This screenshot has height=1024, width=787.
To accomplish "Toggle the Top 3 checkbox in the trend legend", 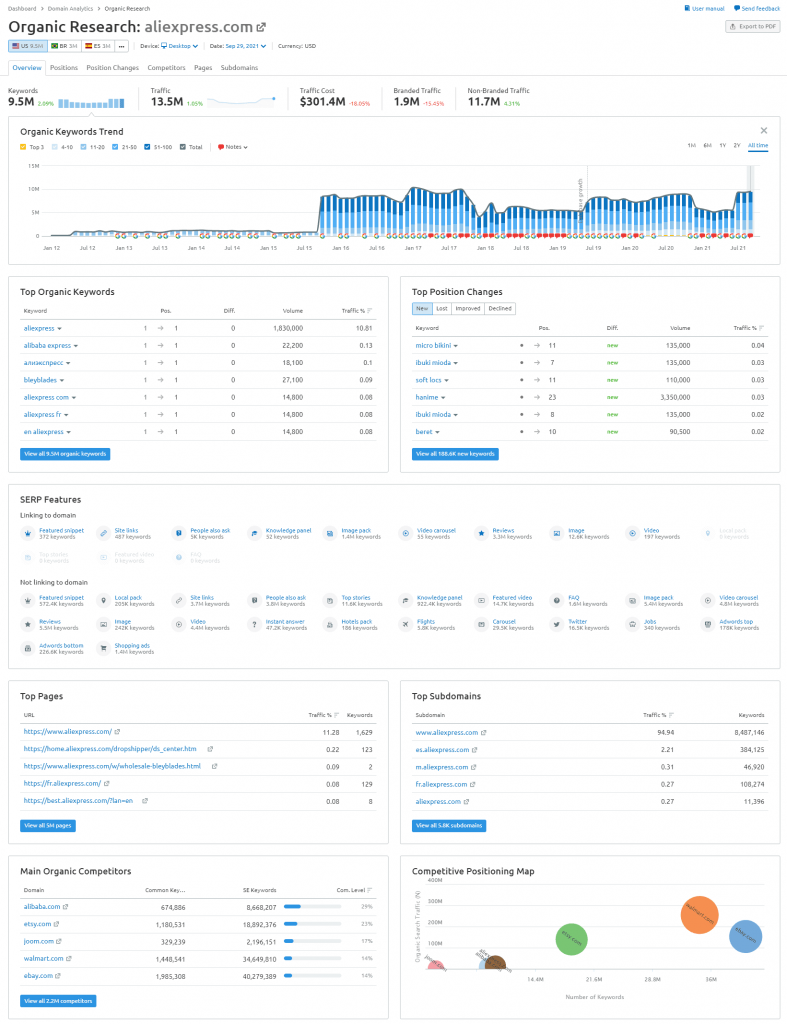I will coord(24,147).
